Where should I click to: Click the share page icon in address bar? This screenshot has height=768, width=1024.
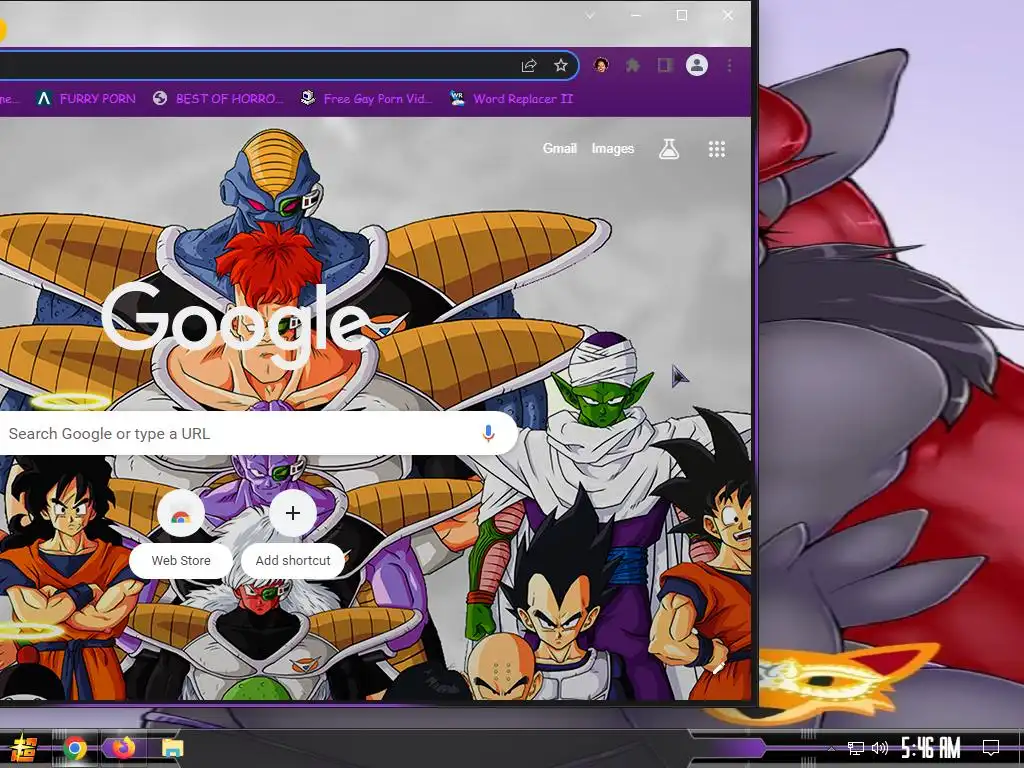529,65
